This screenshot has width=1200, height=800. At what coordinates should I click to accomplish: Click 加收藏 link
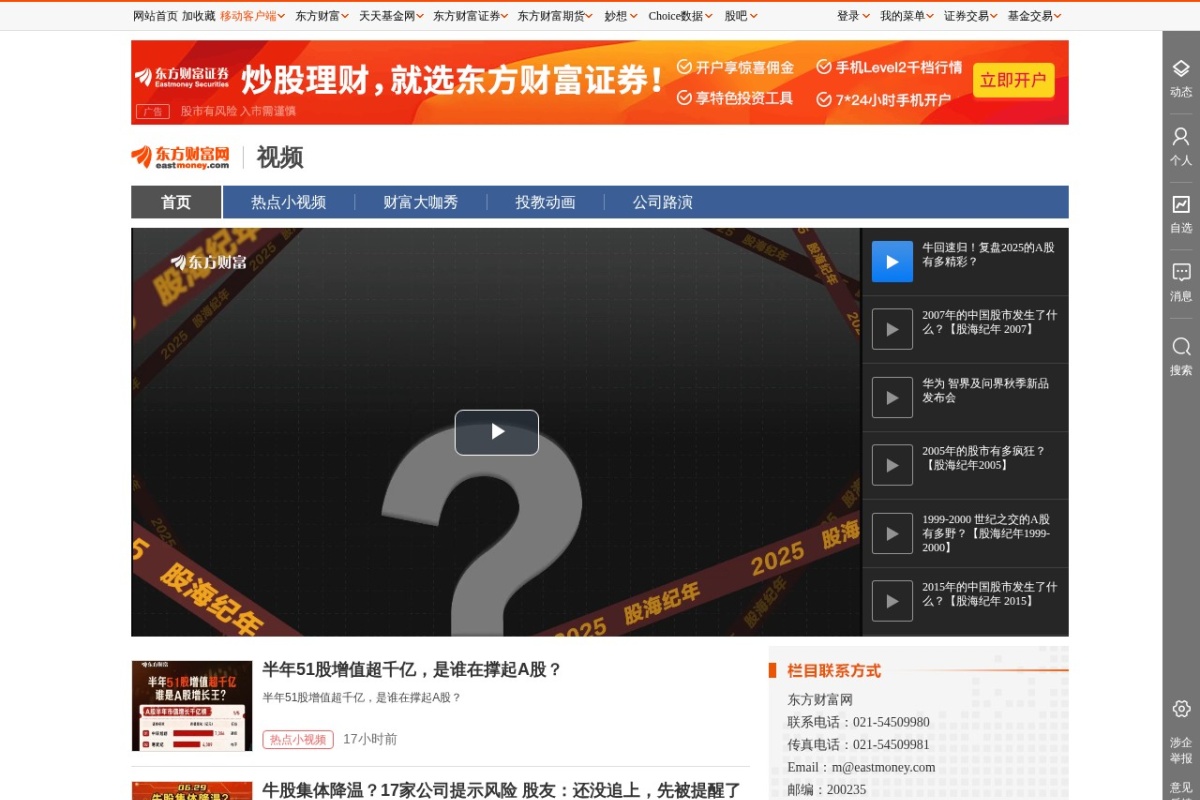(199, 16)
